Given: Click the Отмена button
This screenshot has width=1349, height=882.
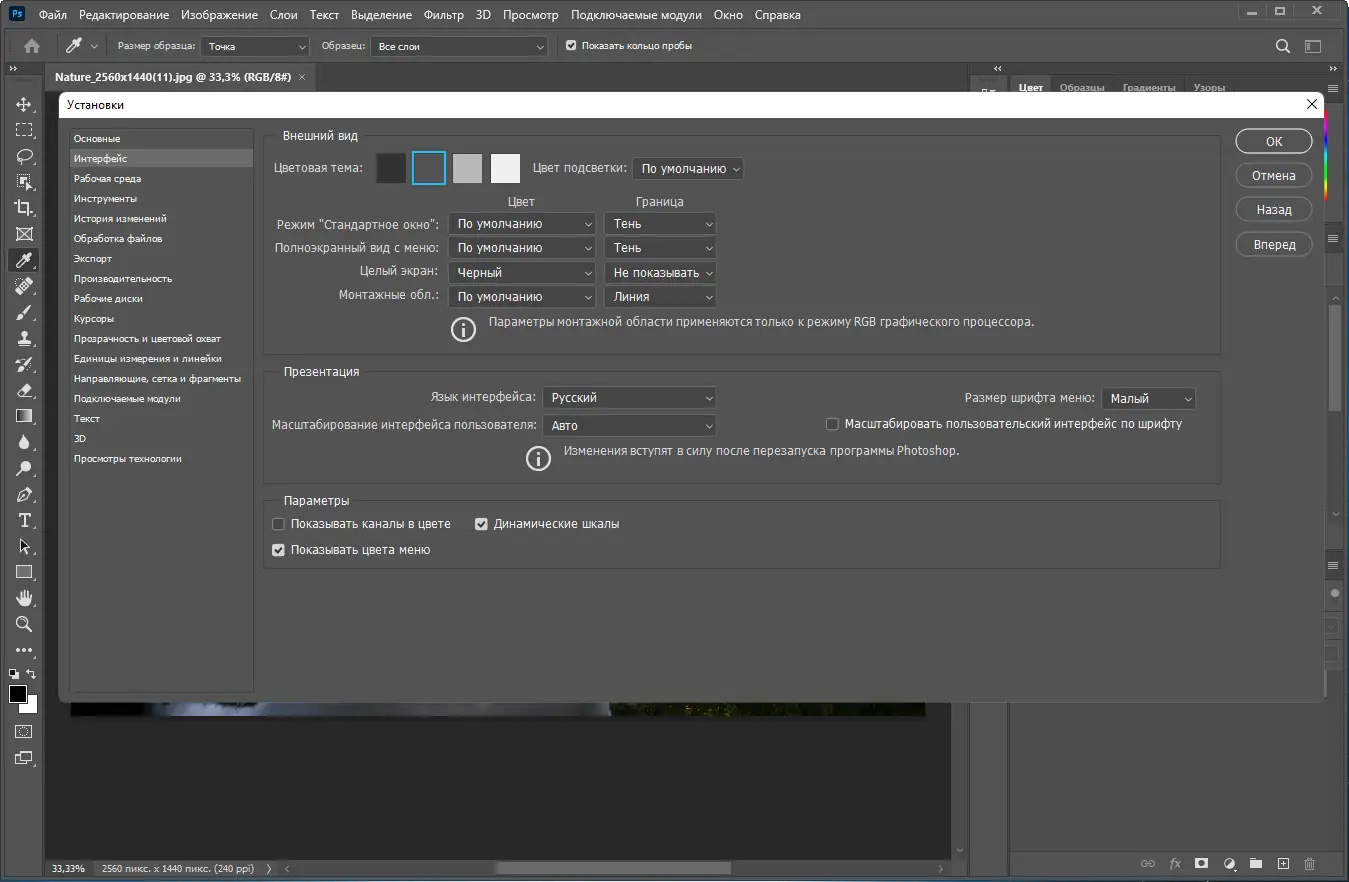Looking at the screenshot, I should pyautogui.click(x=1274, y=176).
